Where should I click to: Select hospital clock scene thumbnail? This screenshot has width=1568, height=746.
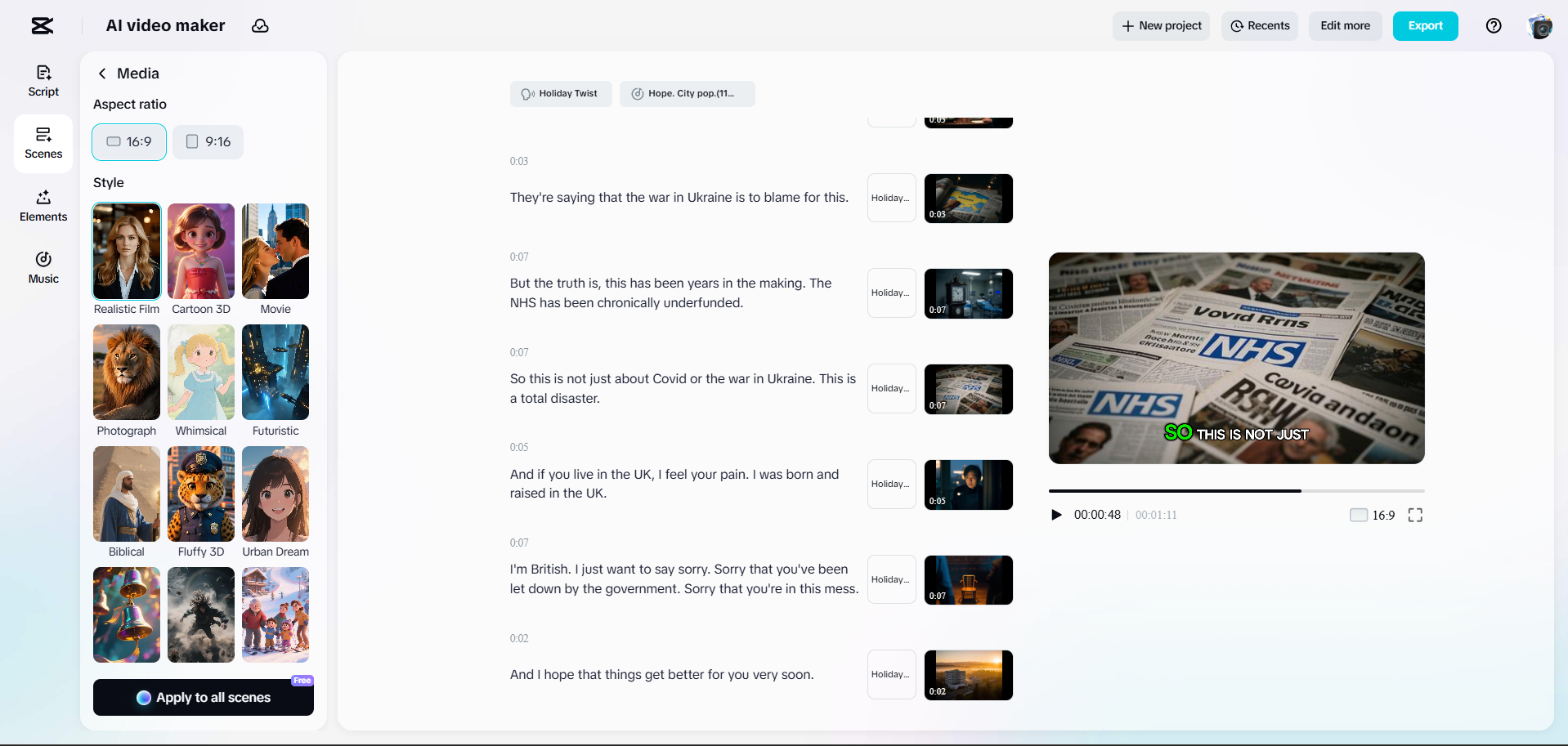point(969,293)
